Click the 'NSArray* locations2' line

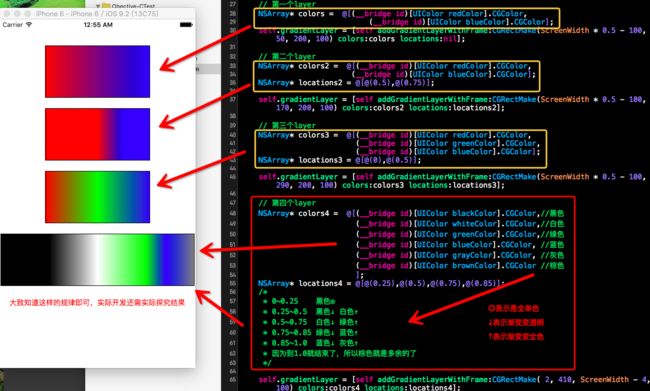(346, 83)
